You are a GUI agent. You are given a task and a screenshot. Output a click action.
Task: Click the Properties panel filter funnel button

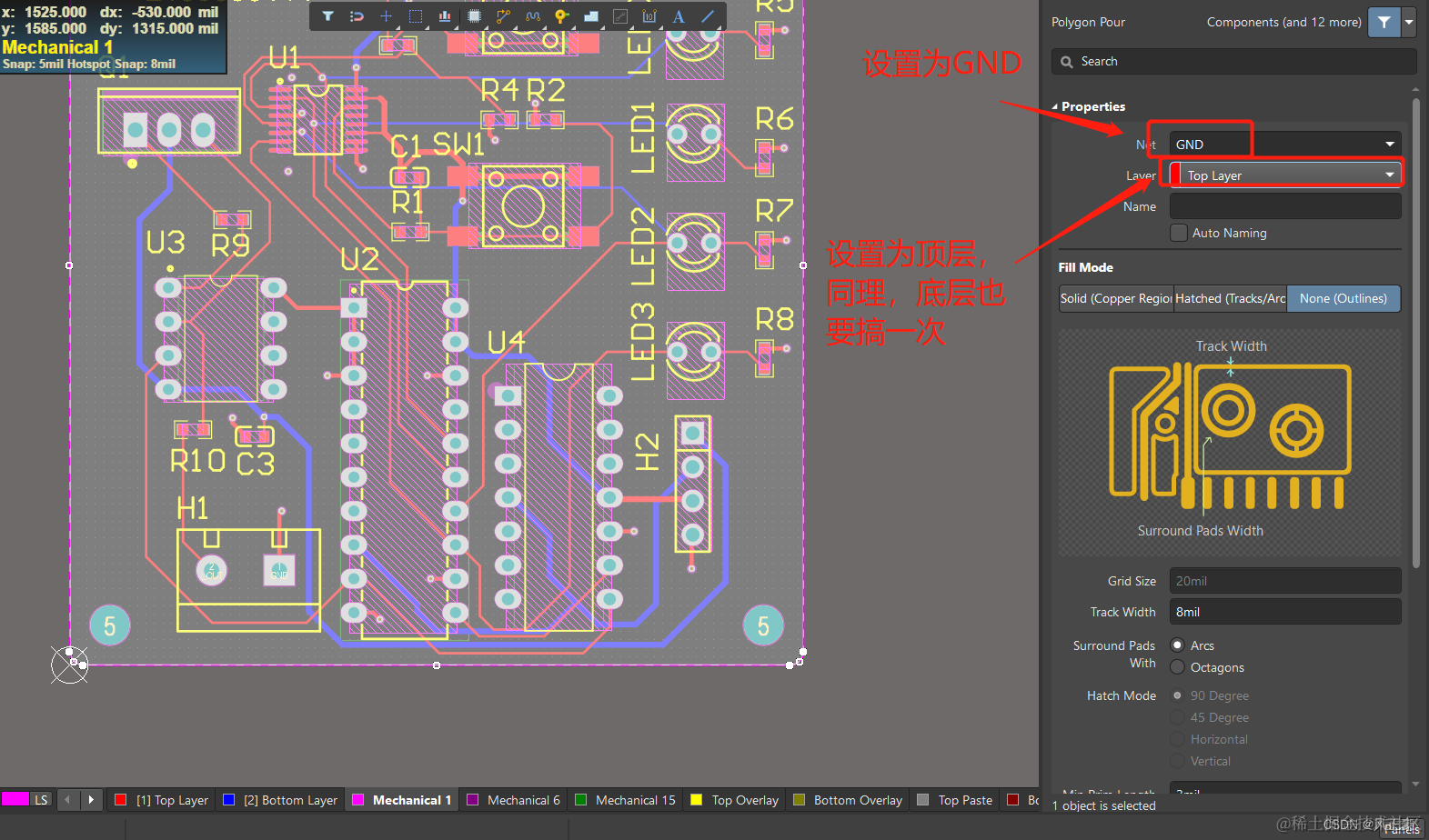coord(1384,22)
